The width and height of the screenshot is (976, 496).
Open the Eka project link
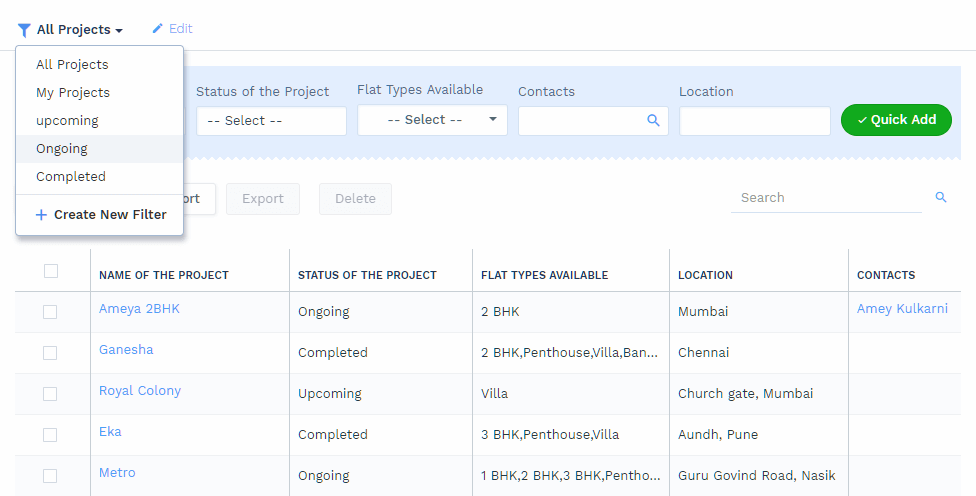click(x=110, y=432)
